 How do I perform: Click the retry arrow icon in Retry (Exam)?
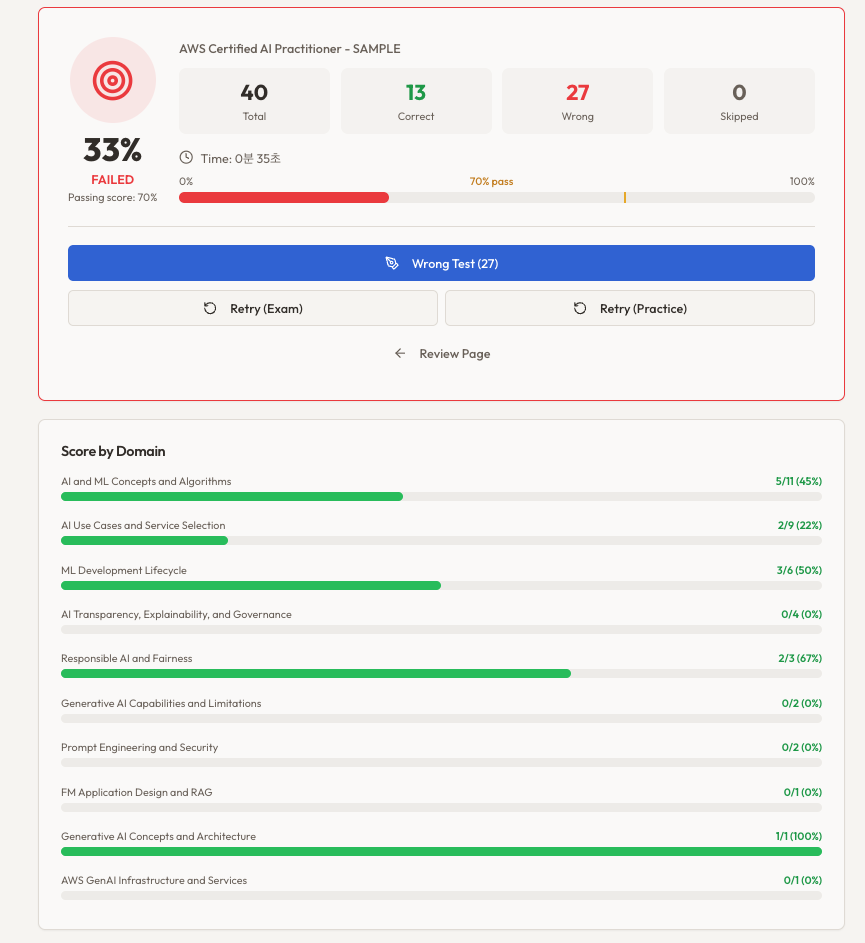(x=210, y=309)
